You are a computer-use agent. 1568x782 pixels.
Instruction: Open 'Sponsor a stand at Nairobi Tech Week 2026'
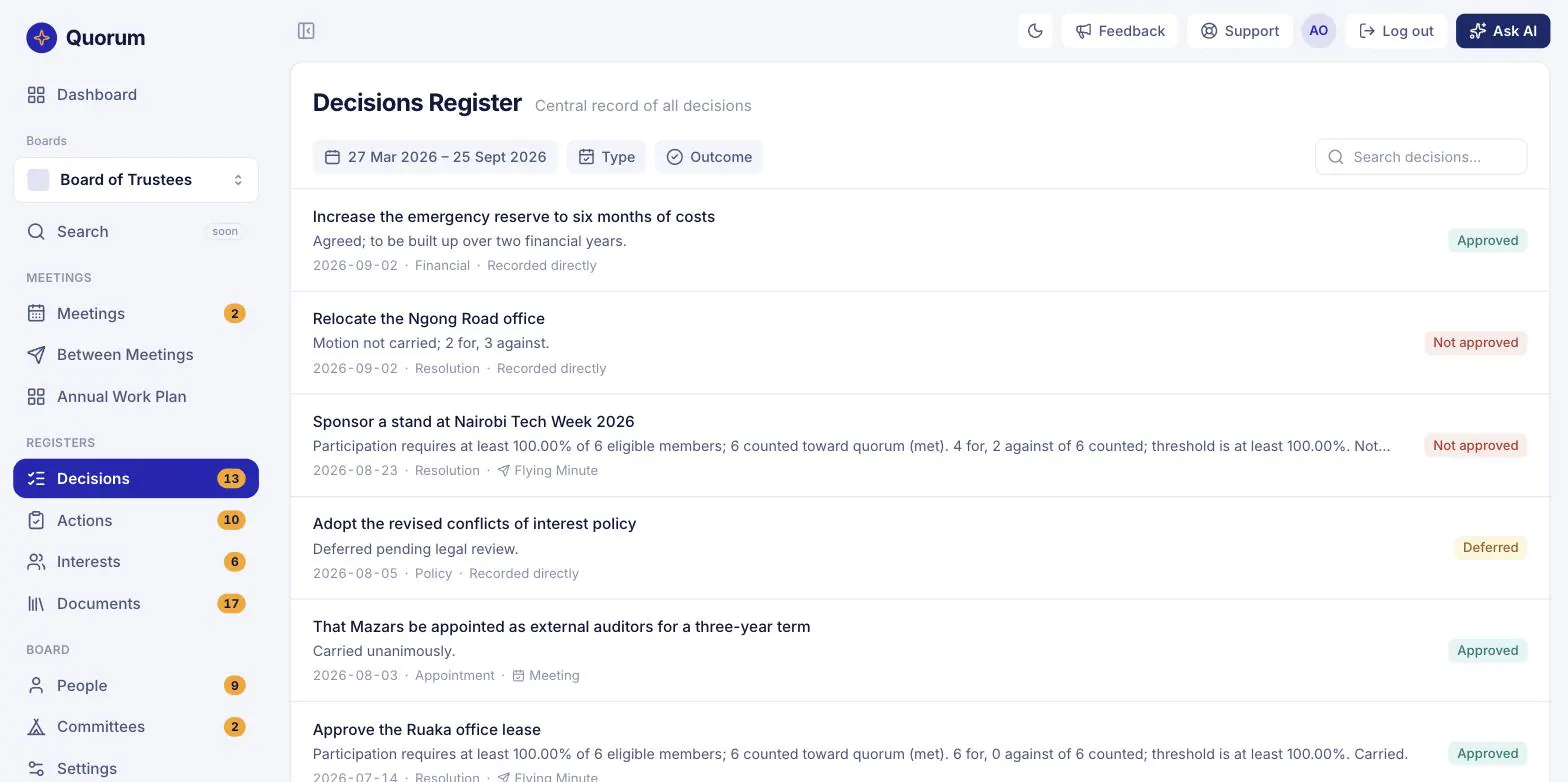click(920, 446)
